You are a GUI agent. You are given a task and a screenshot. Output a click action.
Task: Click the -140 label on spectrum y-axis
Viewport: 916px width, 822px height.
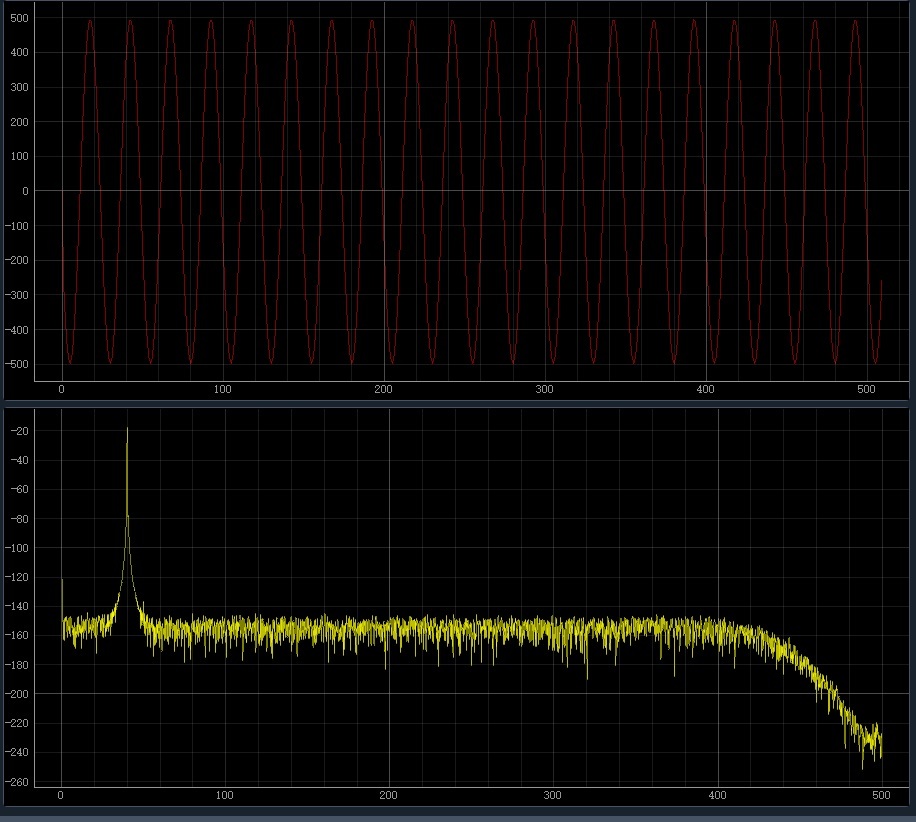[x=17, y=606]
